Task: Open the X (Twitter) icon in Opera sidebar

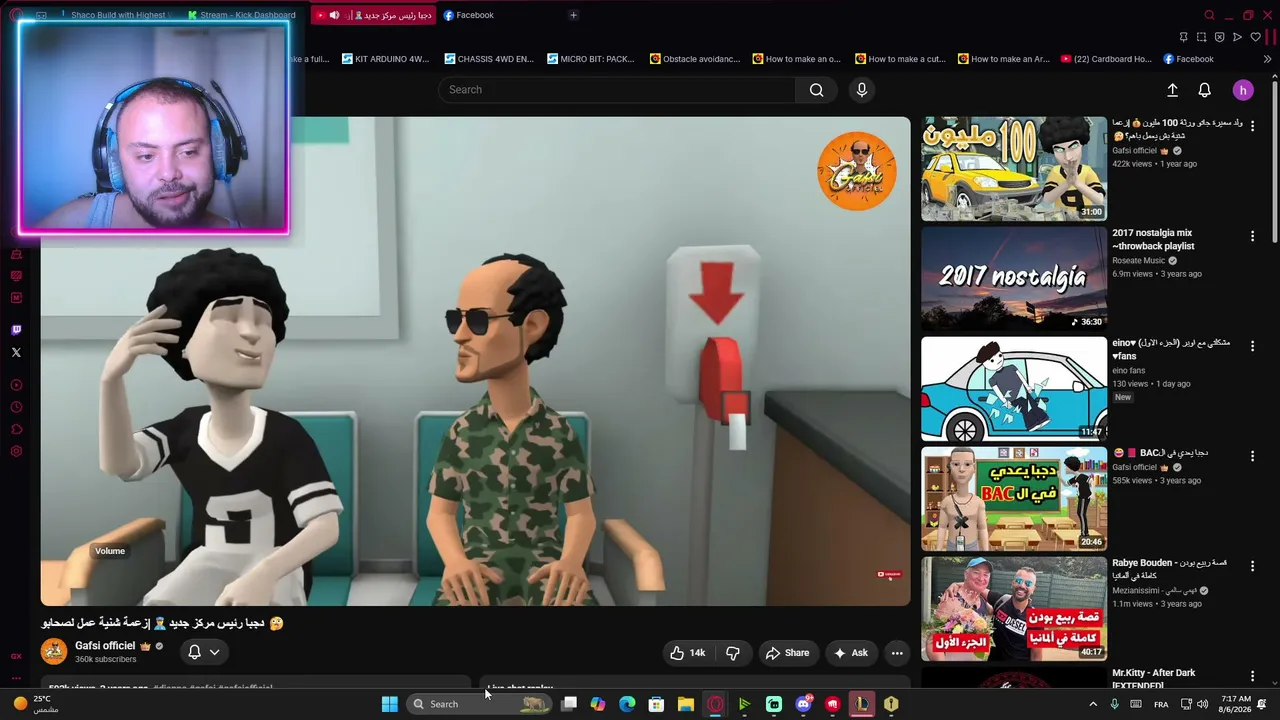Action: coord(16,352)
